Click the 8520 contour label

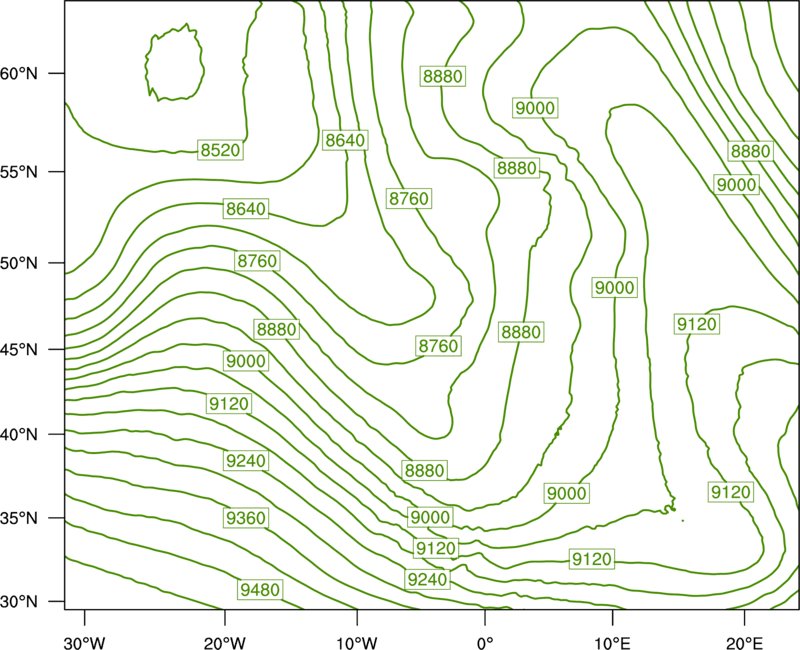(x=220, y=150)
